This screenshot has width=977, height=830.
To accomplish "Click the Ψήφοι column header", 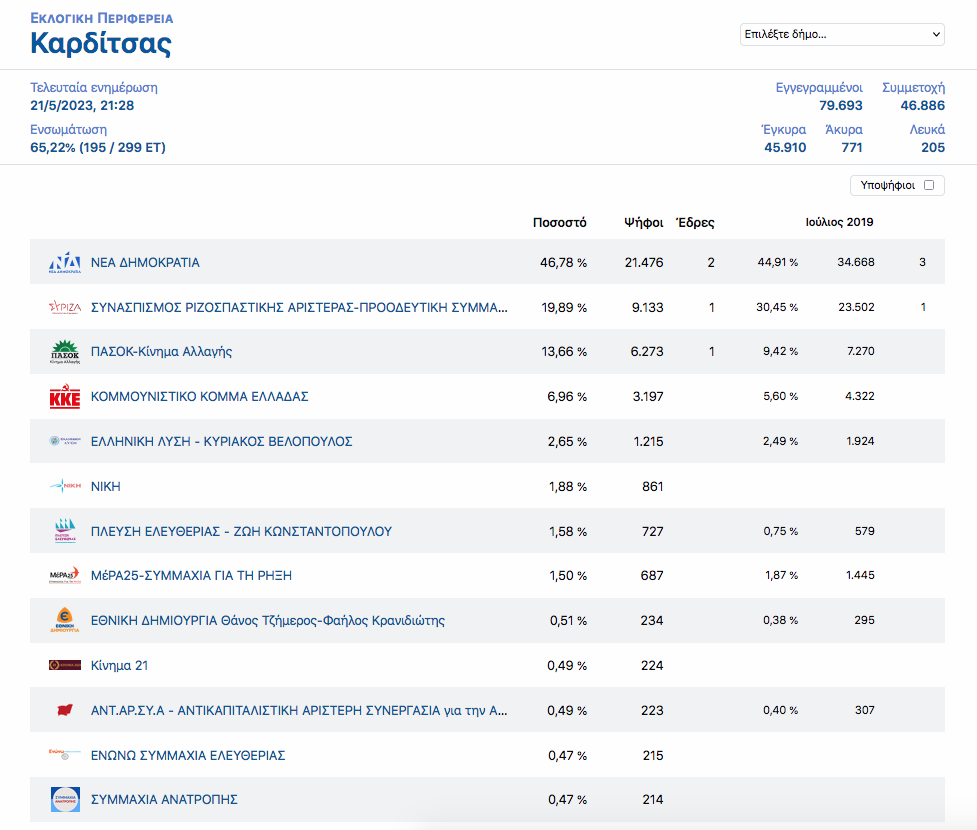I will tap(644, 222).
